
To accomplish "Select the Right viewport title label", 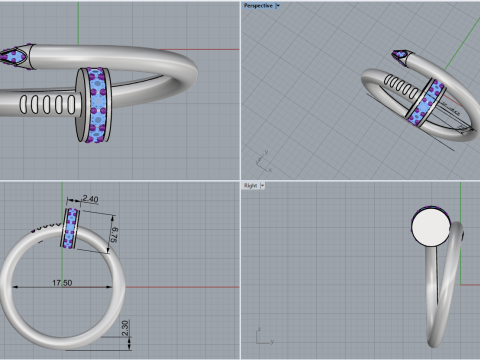I will point(250,186).
